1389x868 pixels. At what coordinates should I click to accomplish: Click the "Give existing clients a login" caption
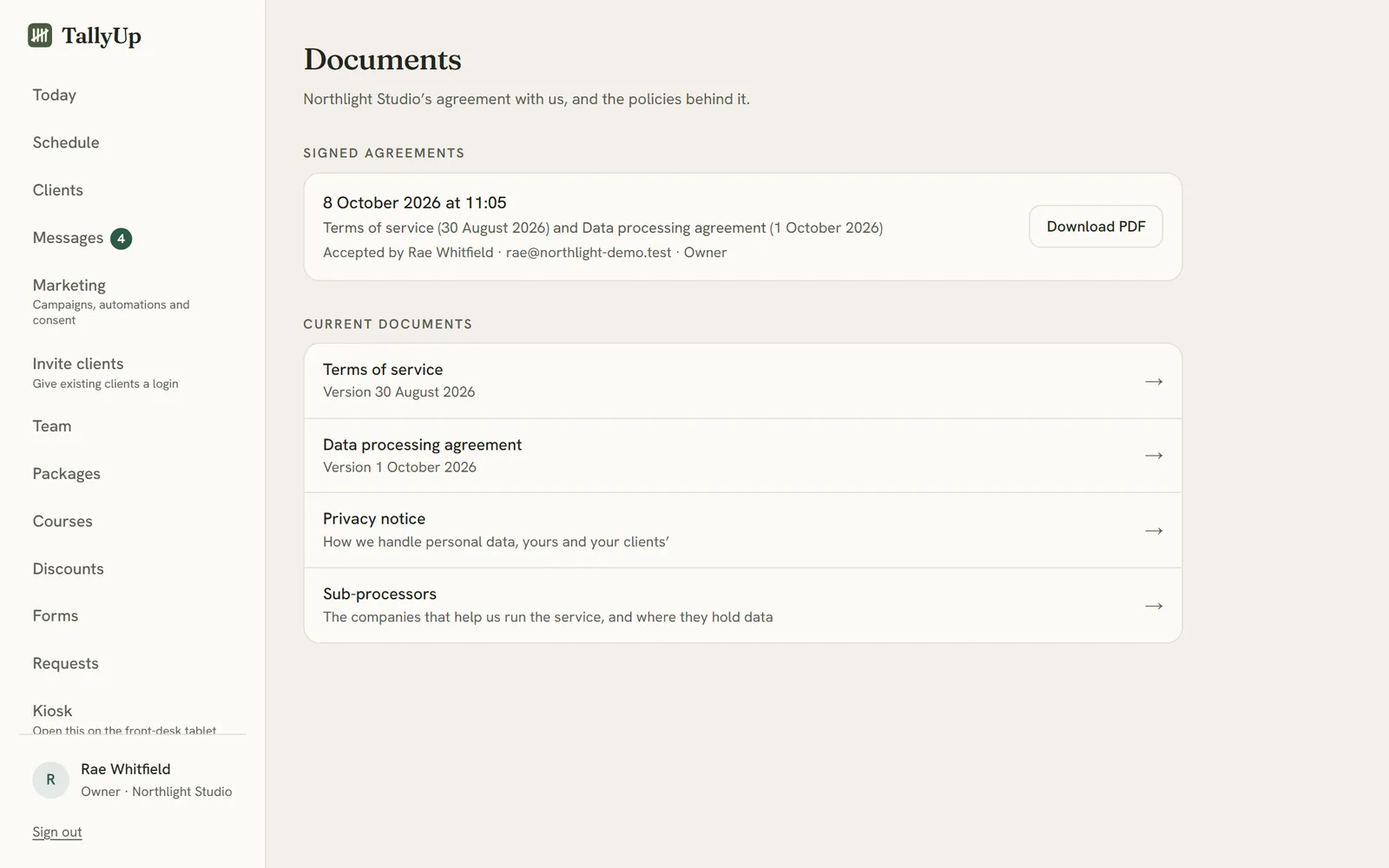point(106,384)
